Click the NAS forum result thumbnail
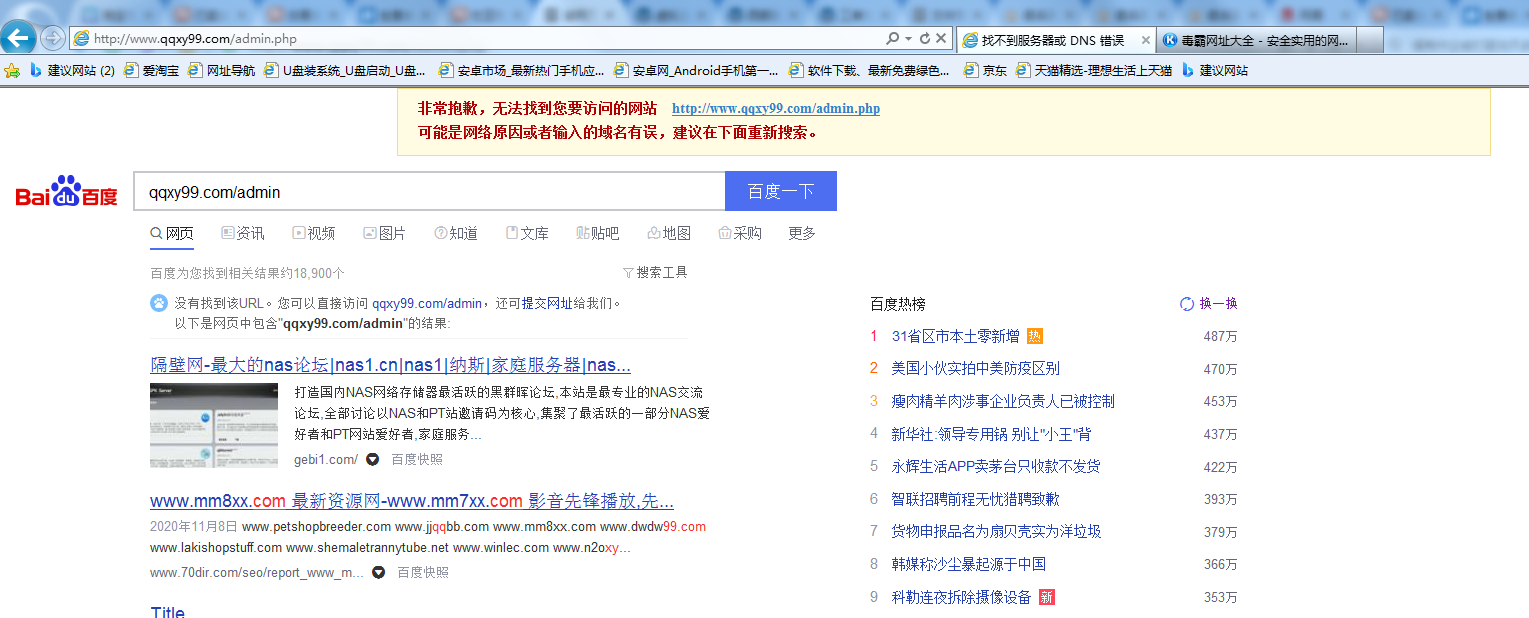 214,425
